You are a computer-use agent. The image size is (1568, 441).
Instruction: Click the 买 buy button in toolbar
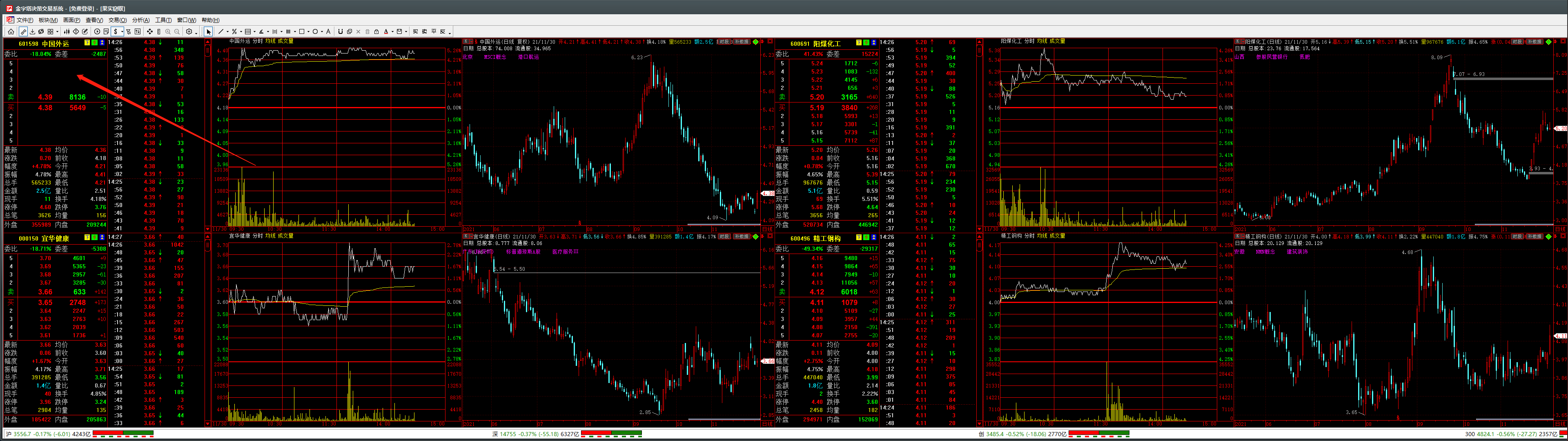[415, 32]
